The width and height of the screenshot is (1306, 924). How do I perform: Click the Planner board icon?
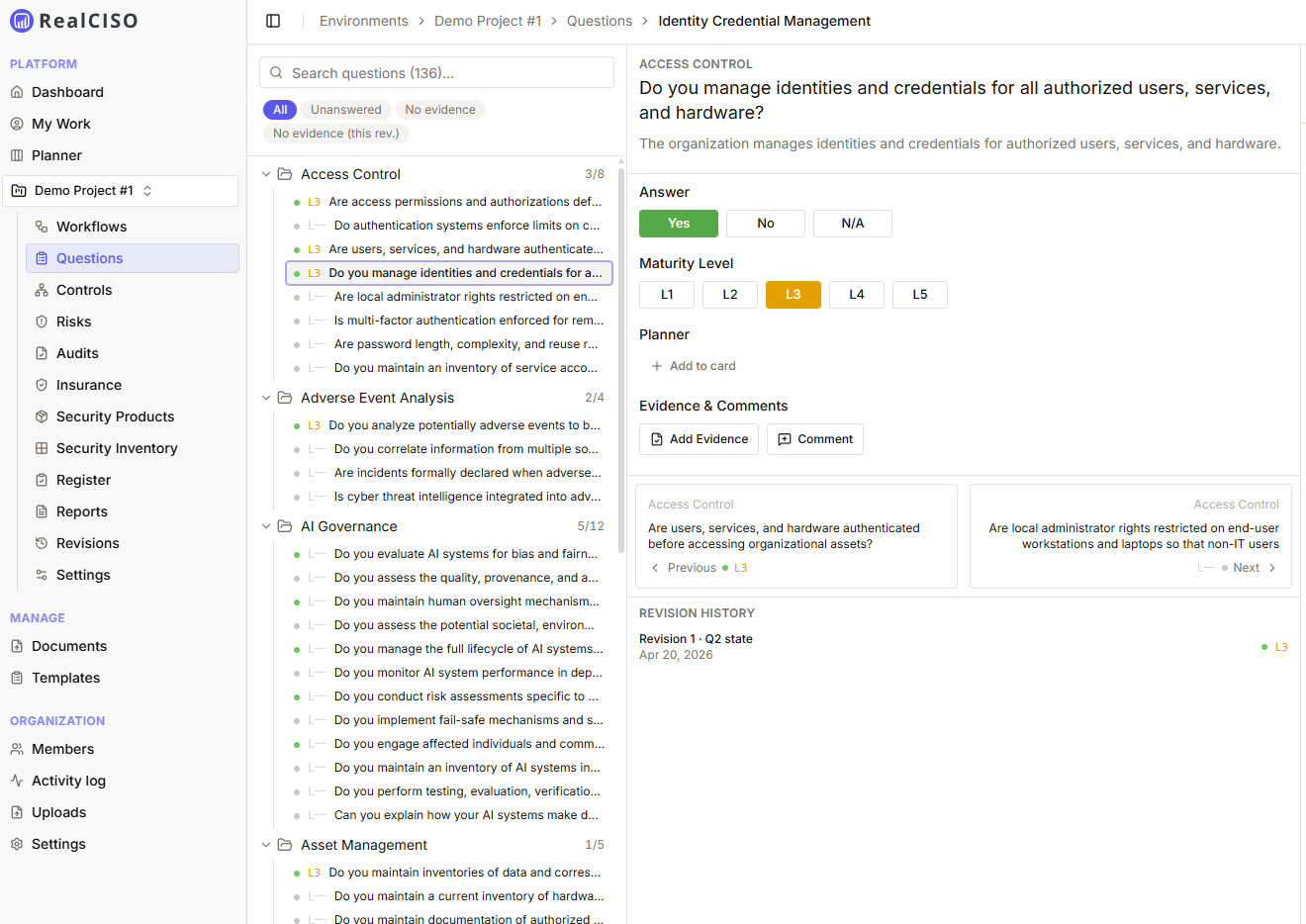[x=17, y=155]
